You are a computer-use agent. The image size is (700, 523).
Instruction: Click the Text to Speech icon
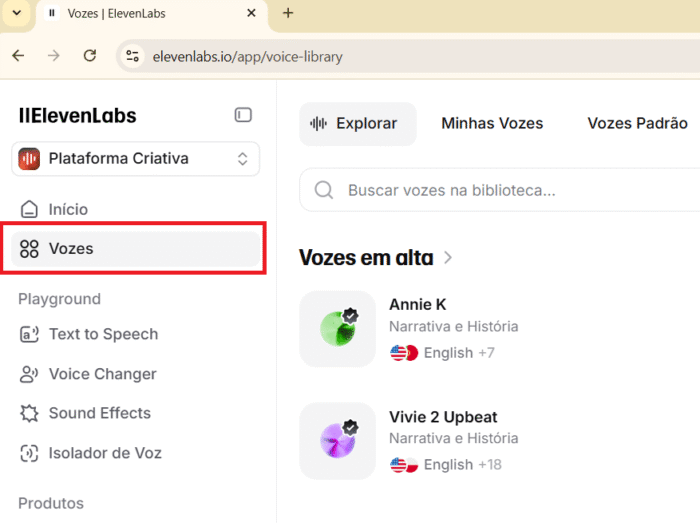[x=29, y=334]
